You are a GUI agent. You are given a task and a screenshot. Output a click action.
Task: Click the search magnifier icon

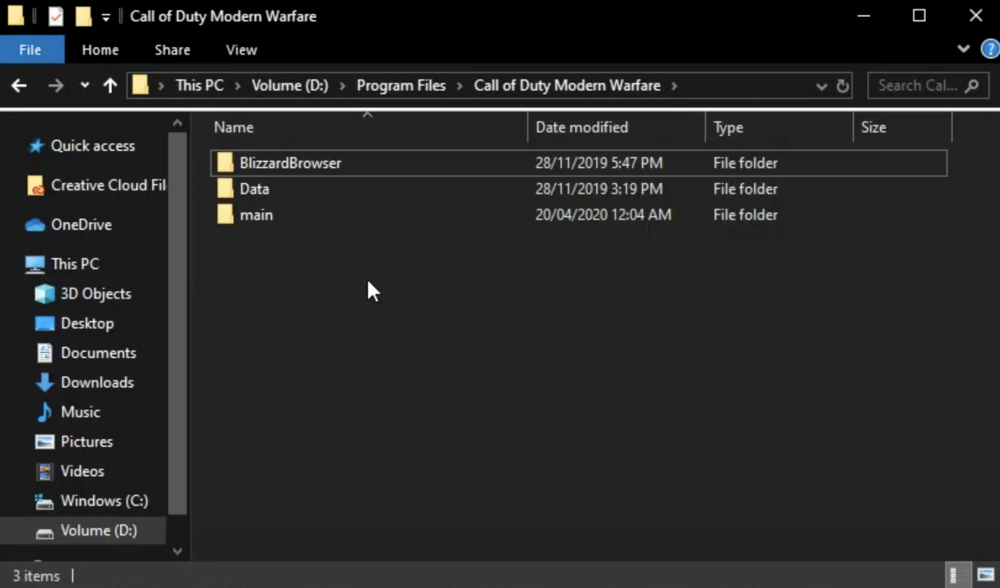point(971,86)
